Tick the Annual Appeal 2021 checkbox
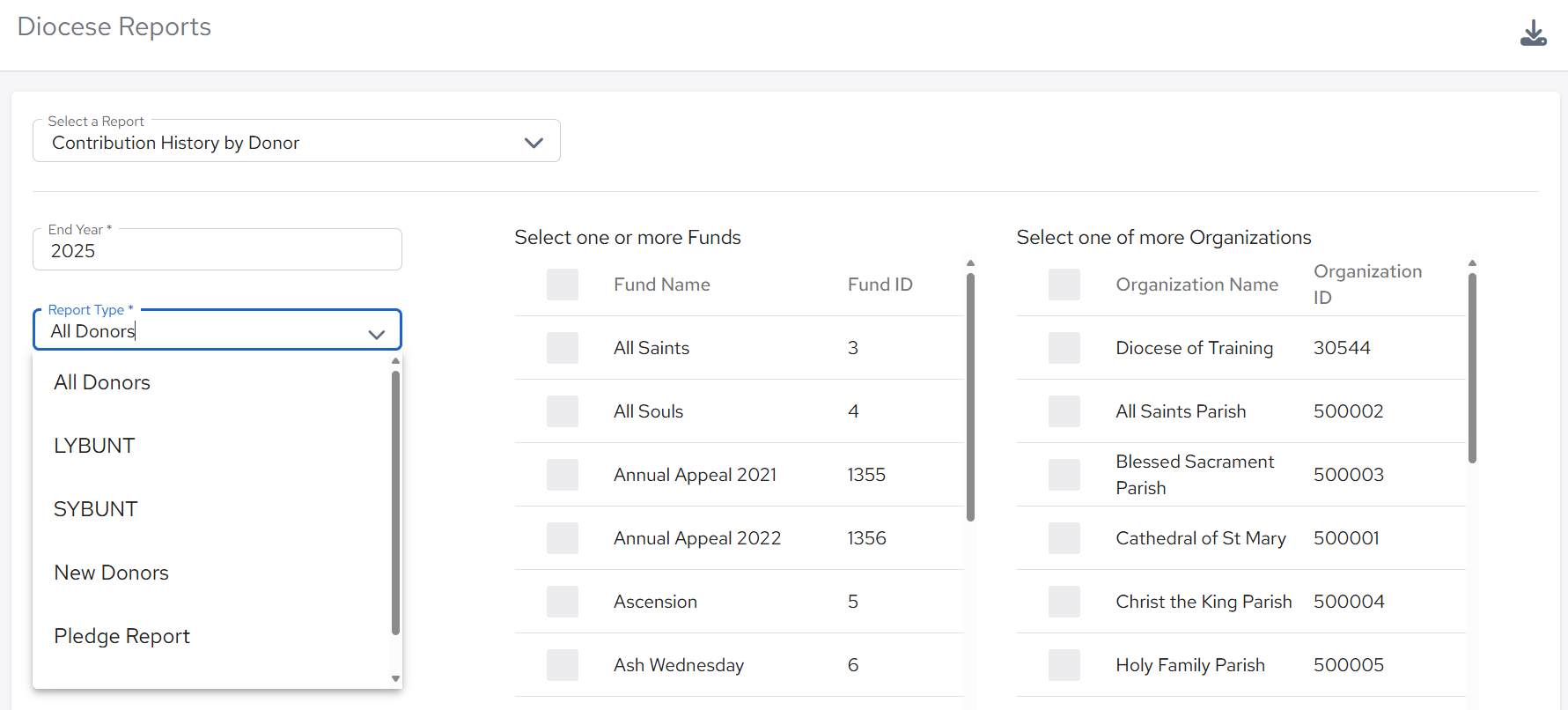Screen dimensions: 1568x710 click(x=563, y=475)
